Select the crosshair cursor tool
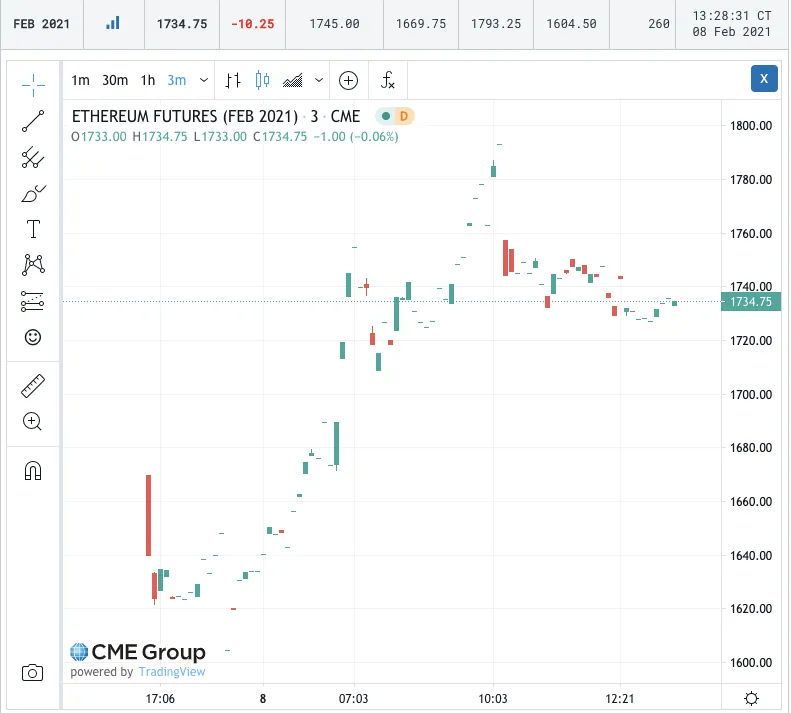Viewport: 791px width, 713px height. (33, 85)
